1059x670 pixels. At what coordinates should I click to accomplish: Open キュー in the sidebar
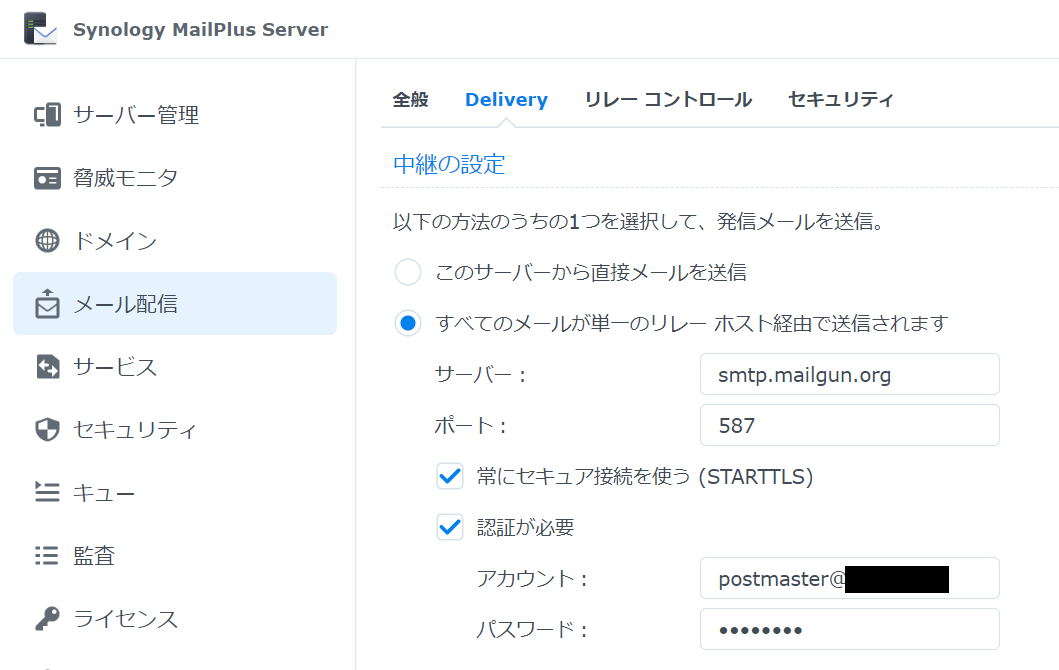[175, 492]
